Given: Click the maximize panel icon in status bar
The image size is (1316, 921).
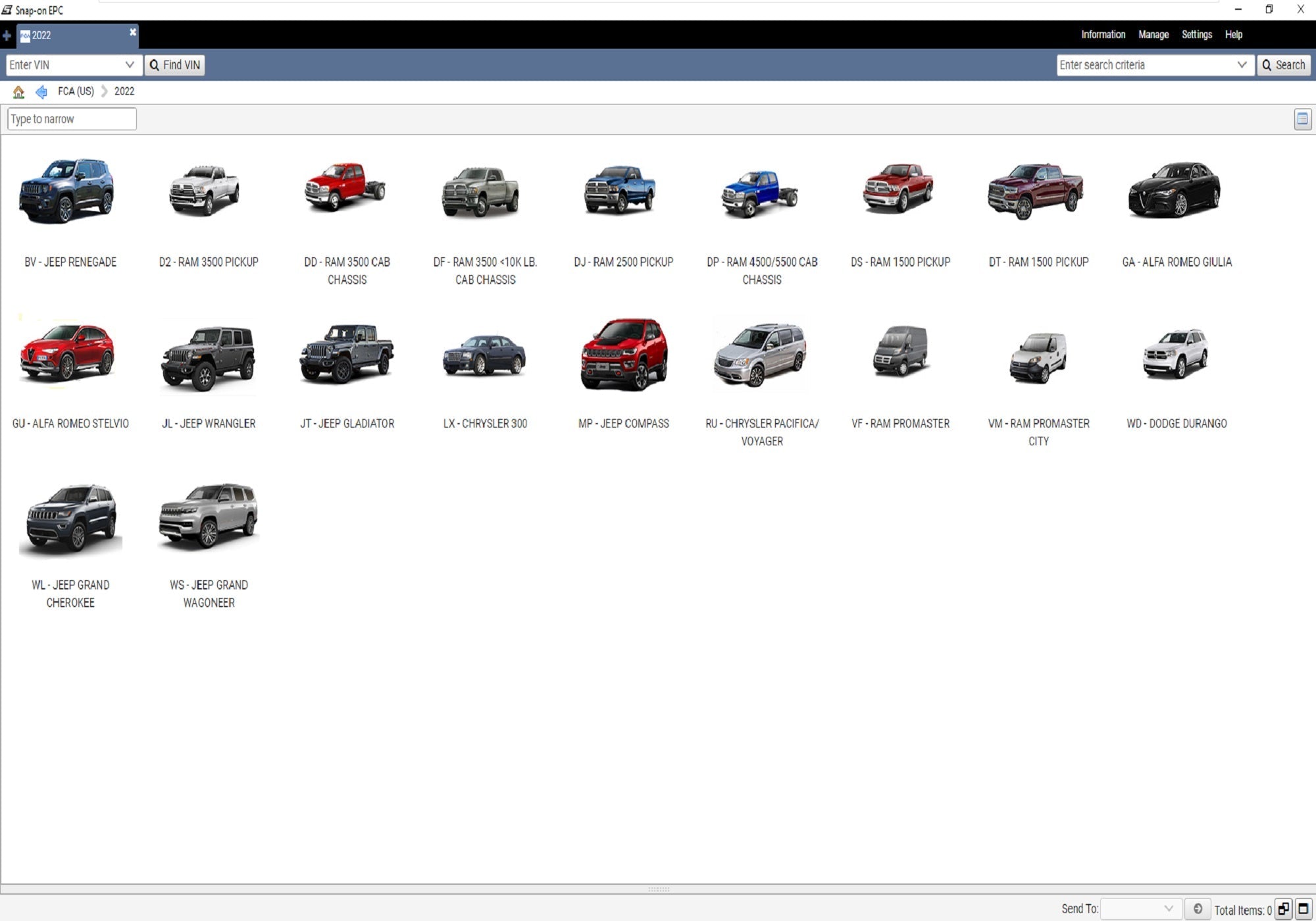Looking at the screenshot, I should click(1303, 909).
